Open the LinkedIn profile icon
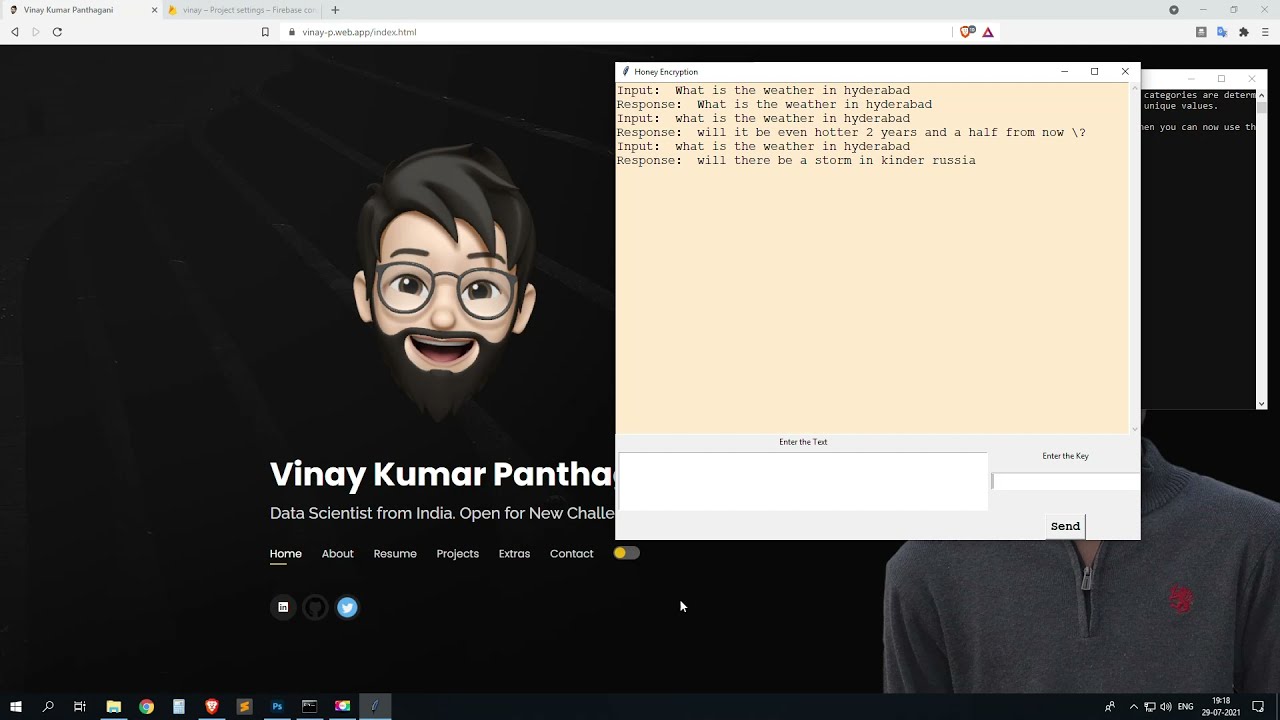Screen dimensions: 1280x720 283,607
